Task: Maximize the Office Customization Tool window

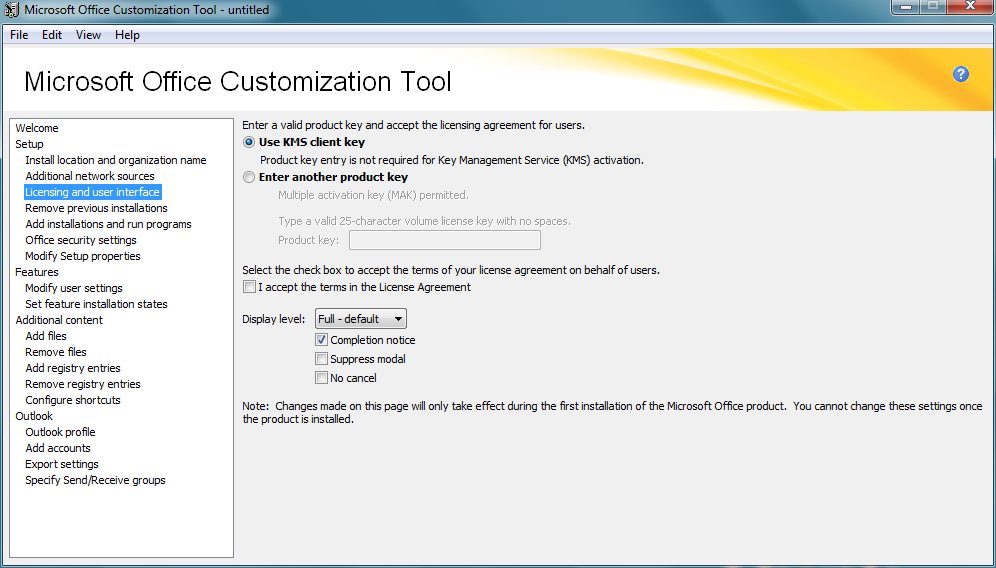Action: [x=932, y=6]
